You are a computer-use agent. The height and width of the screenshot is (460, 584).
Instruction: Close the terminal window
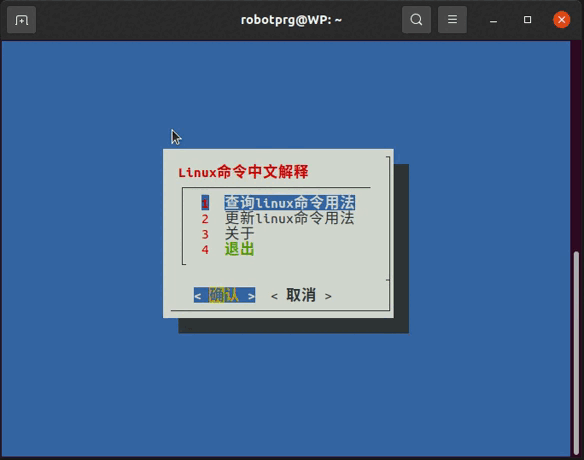click(x=562, y=20)
